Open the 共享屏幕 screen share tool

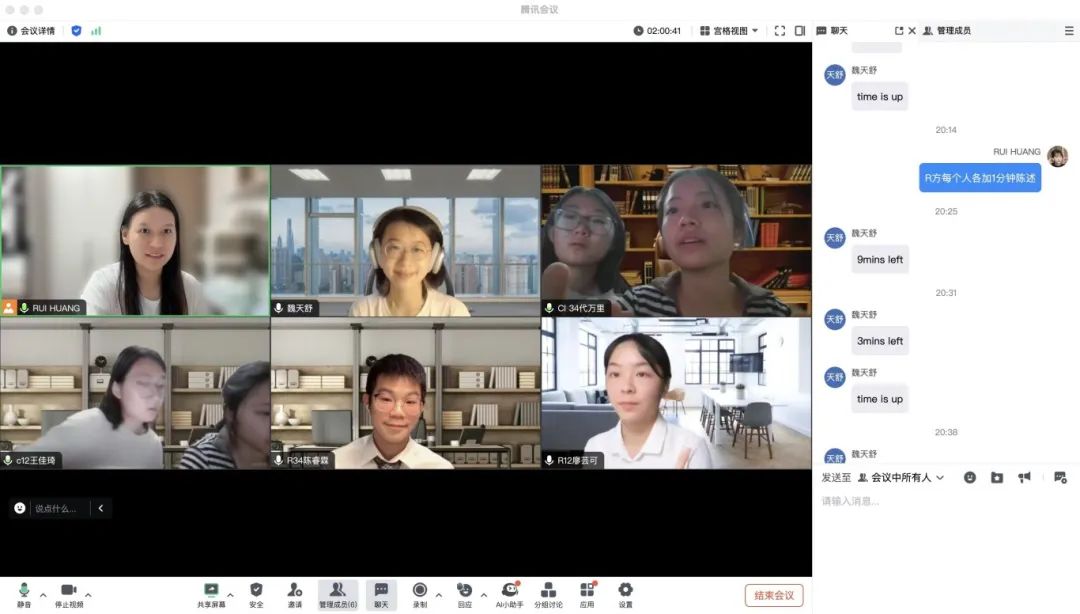[211, 591]
